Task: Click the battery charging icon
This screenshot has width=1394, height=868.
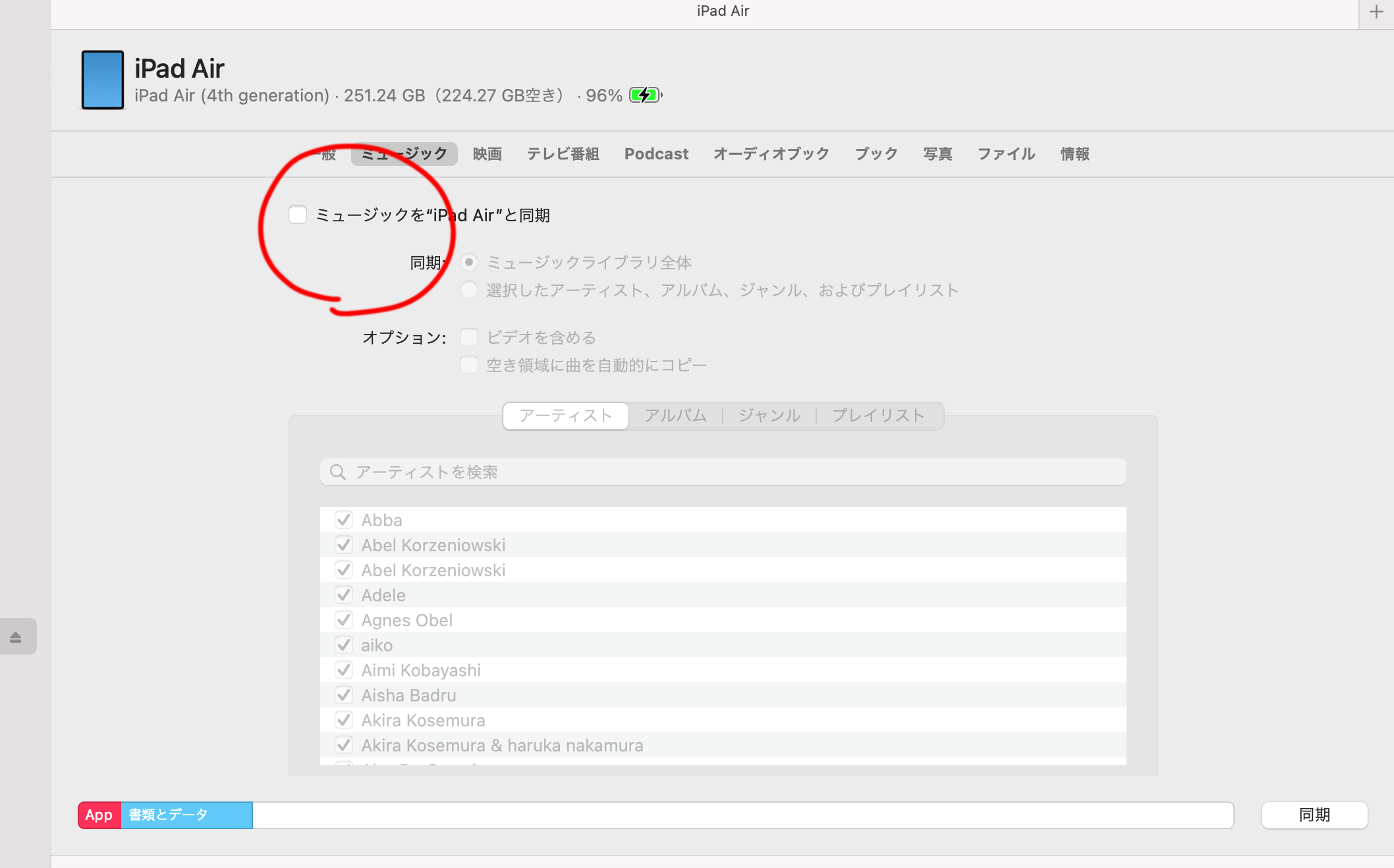Action: 645,95
